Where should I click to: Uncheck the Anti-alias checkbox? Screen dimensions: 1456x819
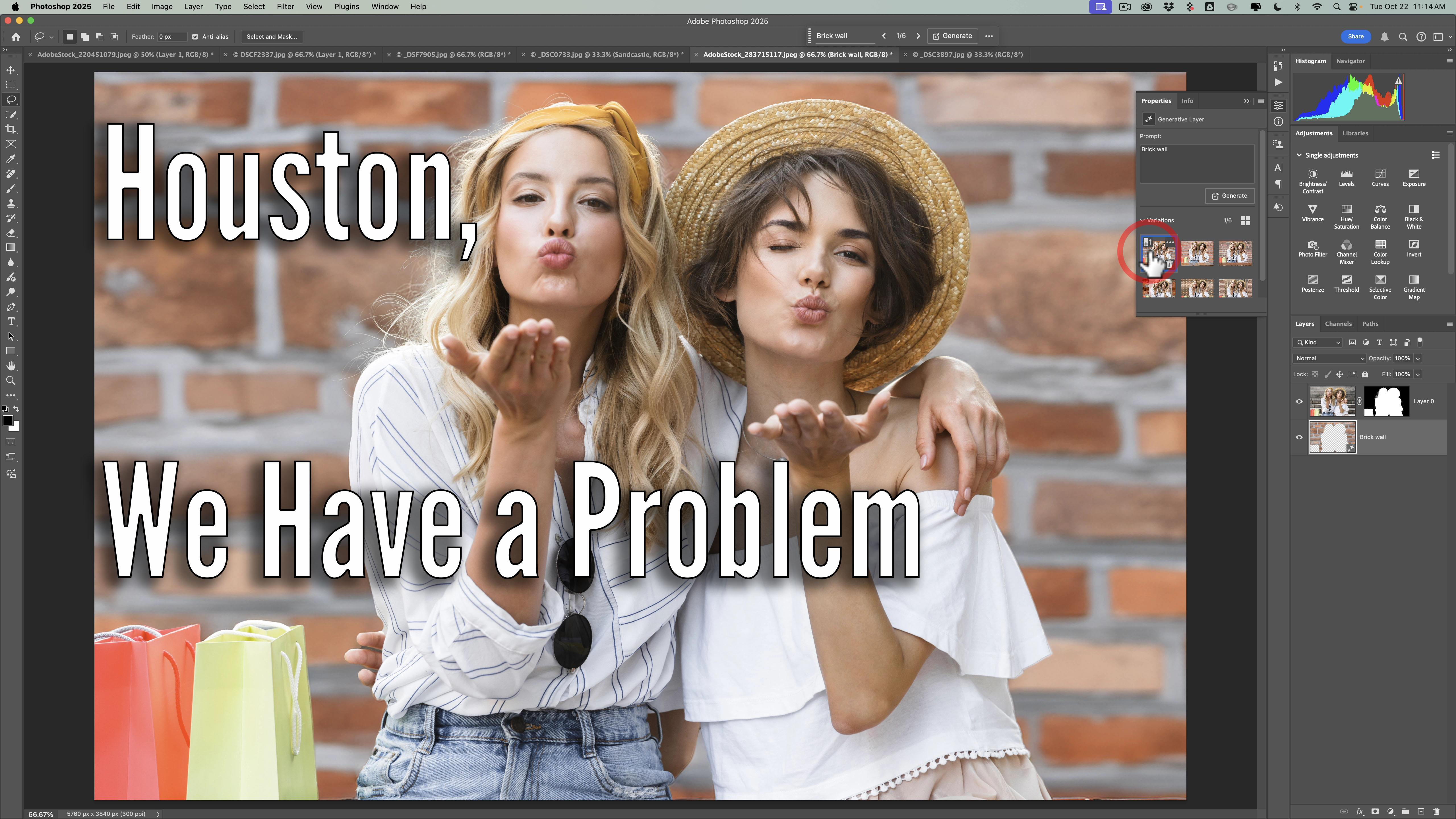195,37
